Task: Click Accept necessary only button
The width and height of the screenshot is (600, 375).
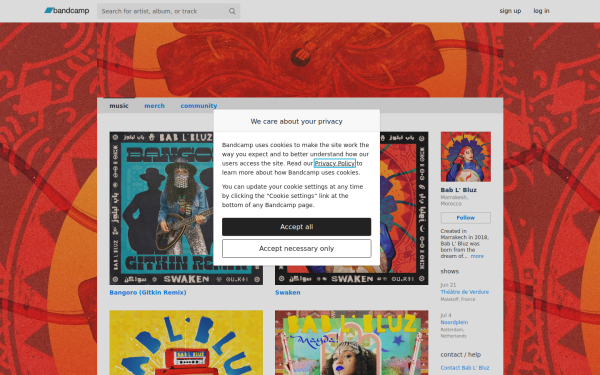Action: pos(297,249)
